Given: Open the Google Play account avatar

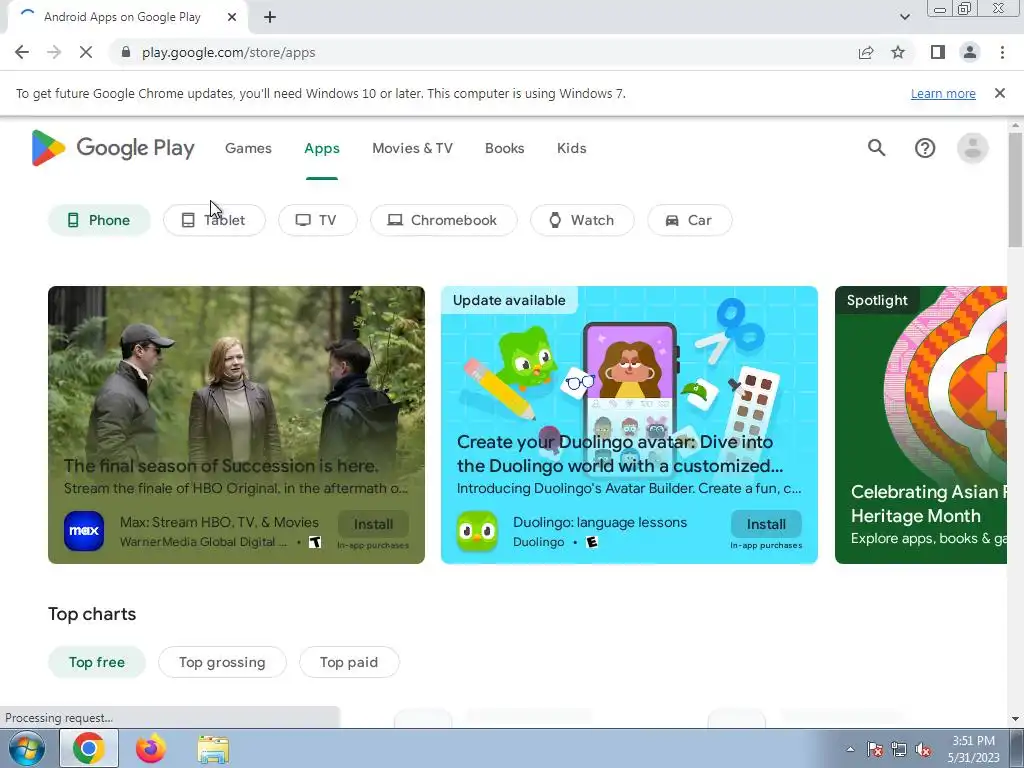Looking at the screenshot, I should (x=972, y=148).
